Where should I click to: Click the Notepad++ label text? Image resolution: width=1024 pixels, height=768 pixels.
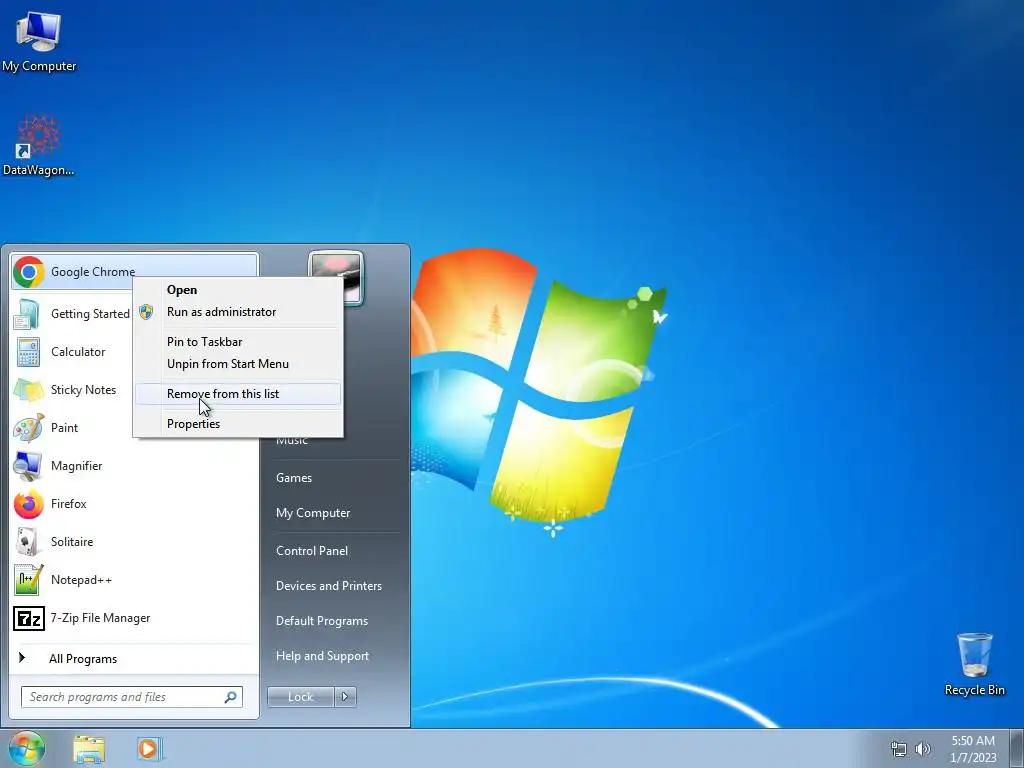coord(81,580)
